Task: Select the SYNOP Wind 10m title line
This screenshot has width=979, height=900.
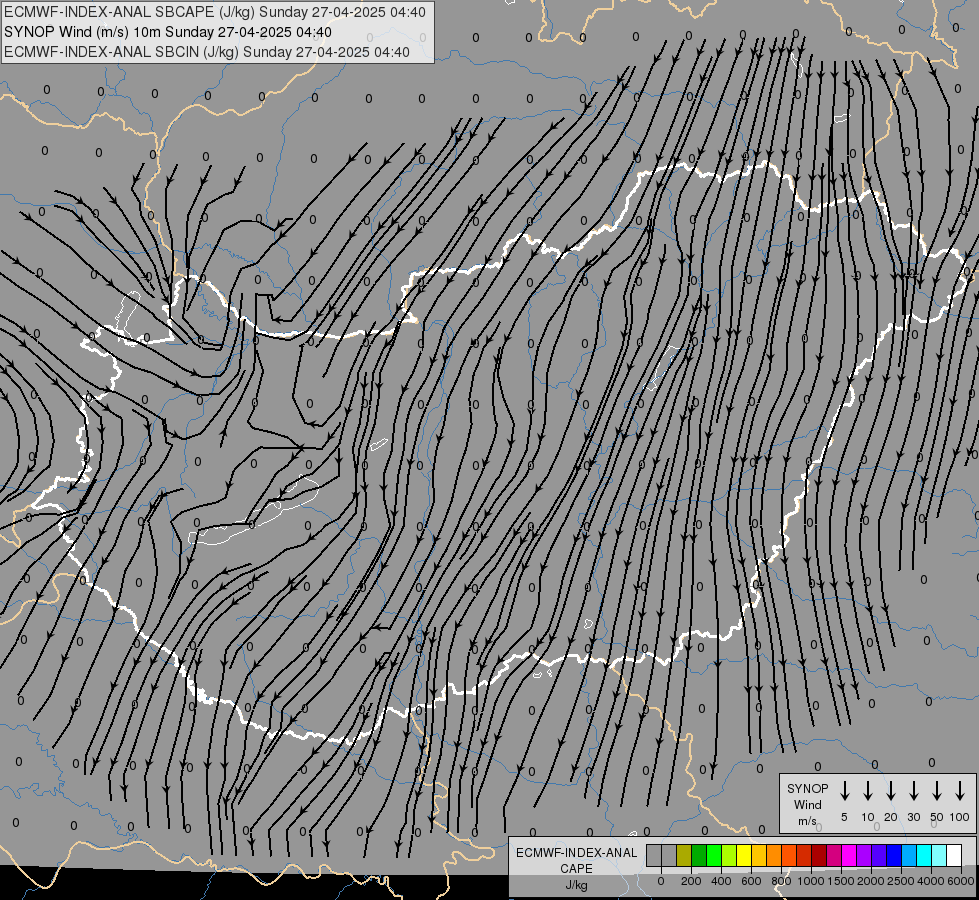Action: (x=168, y=32)
